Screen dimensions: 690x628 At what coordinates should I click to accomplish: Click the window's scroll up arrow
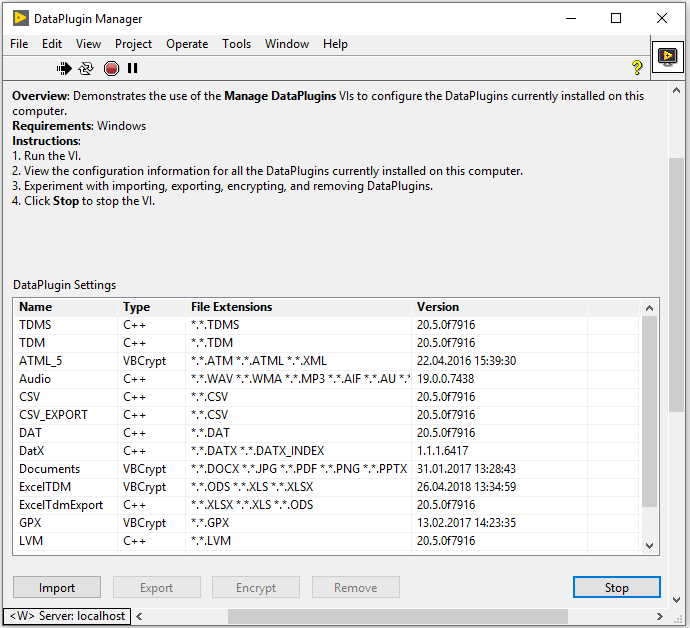[676, 91]
